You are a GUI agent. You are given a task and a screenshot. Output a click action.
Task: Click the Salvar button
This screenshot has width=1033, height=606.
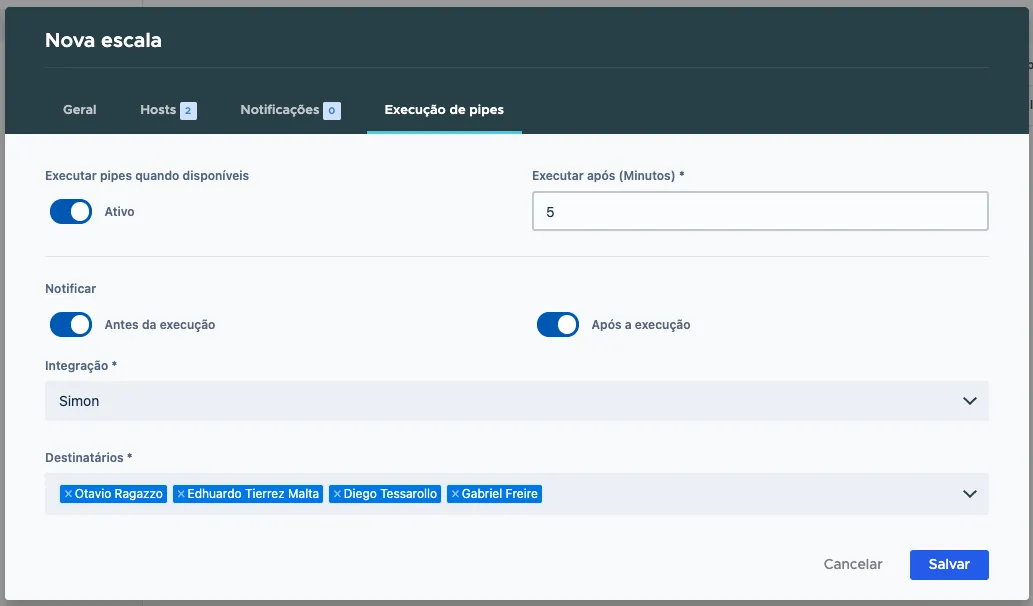[949, 565]
